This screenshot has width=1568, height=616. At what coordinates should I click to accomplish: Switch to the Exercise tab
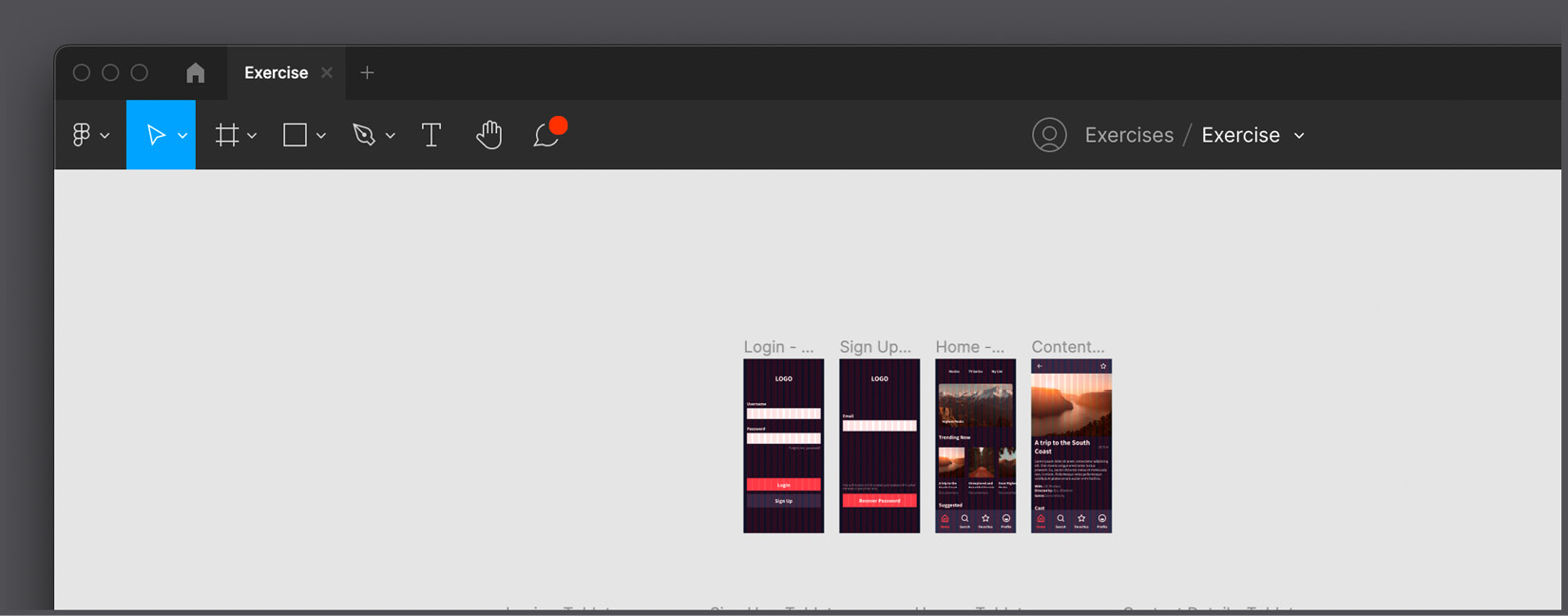point(276,73)
